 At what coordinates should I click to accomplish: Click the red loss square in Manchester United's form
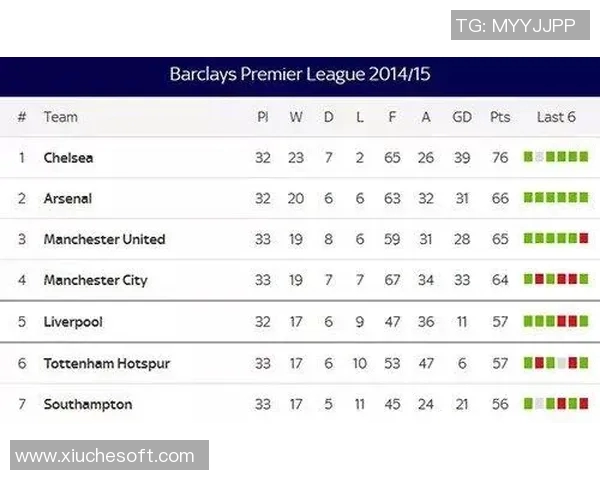[584, 239]
